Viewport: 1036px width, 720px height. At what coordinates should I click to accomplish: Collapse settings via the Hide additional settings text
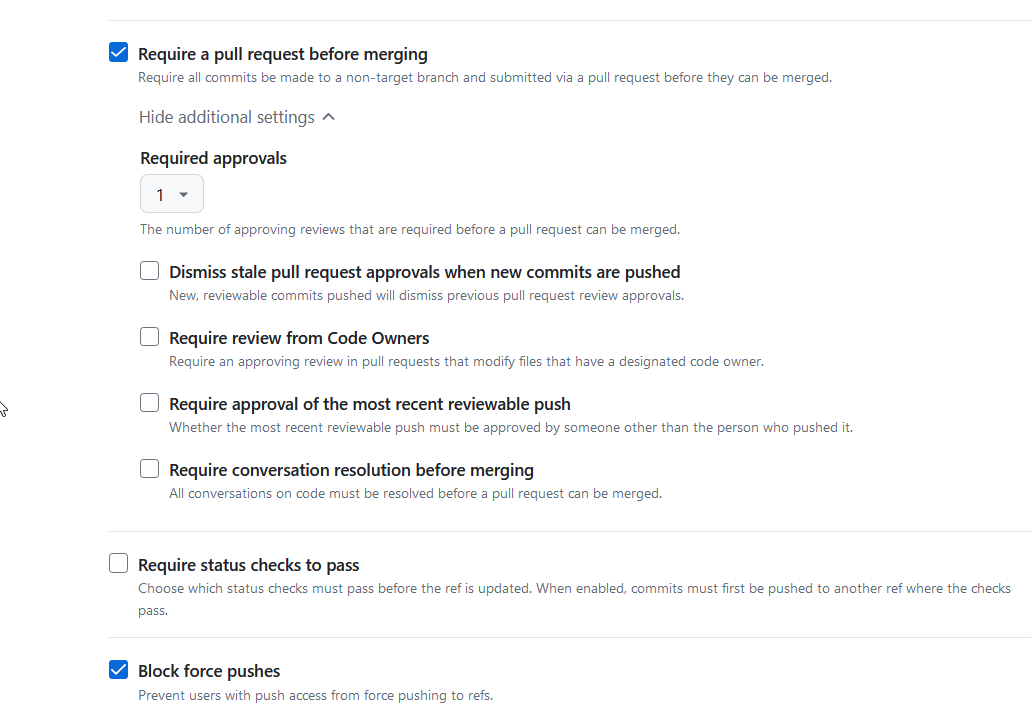227,117
